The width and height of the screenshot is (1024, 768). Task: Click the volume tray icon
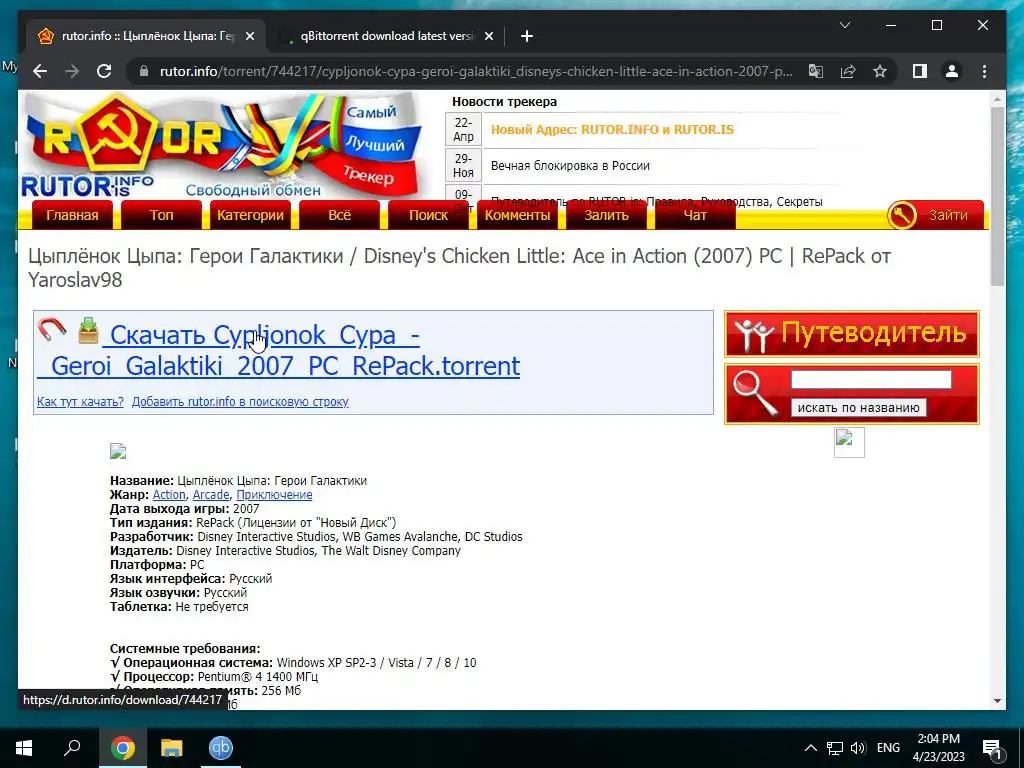click(858, 748)
